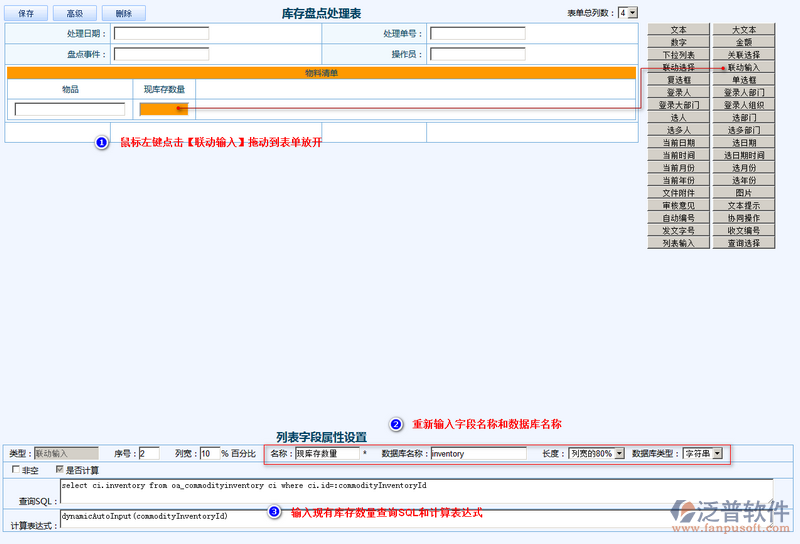Viewport: 800px width, 544px height.
Task: Toggle the 非空 checkbox
Action: [x=15, y=469]
